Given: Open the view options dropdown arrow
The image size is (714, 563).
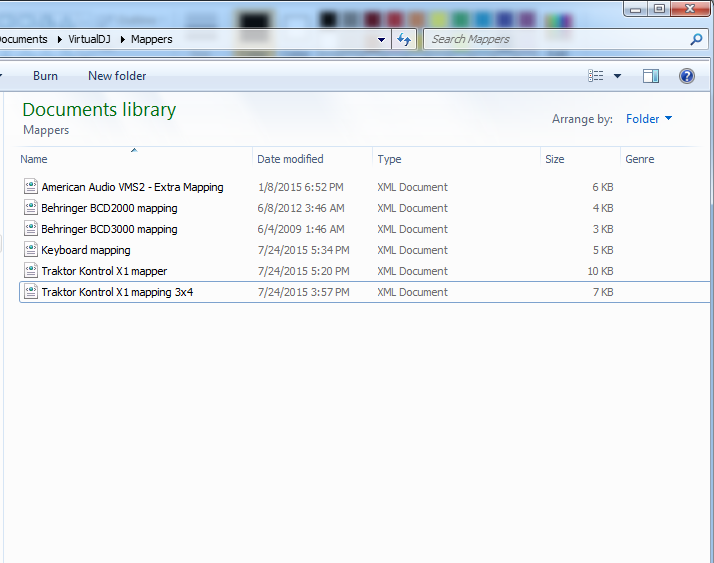Looking at the screenshot, I should point(617,76).
